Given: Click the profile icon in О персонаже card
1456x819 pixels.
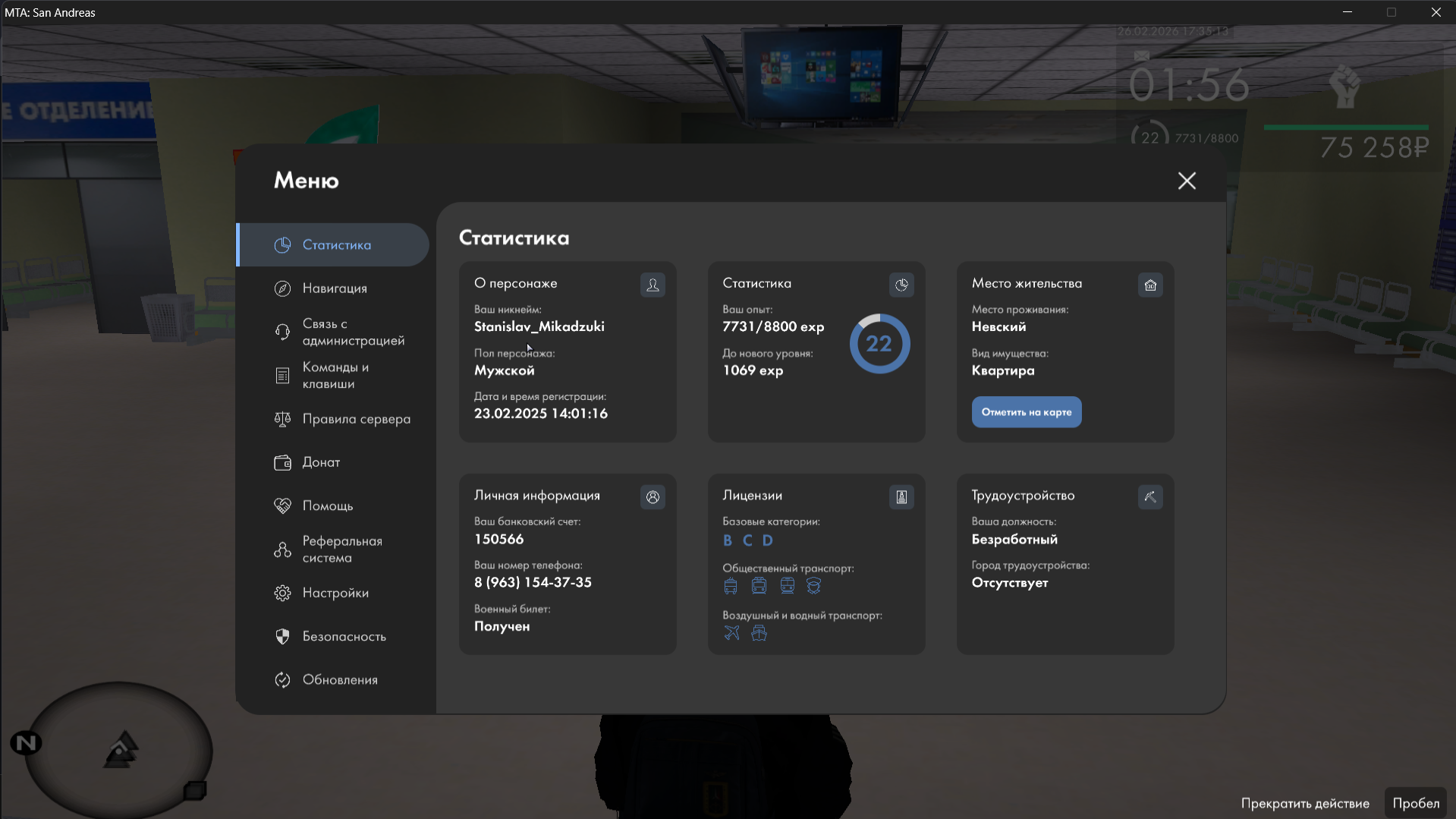Looking at the screenshot, I should pyautogui.click(x=653, y=285).
